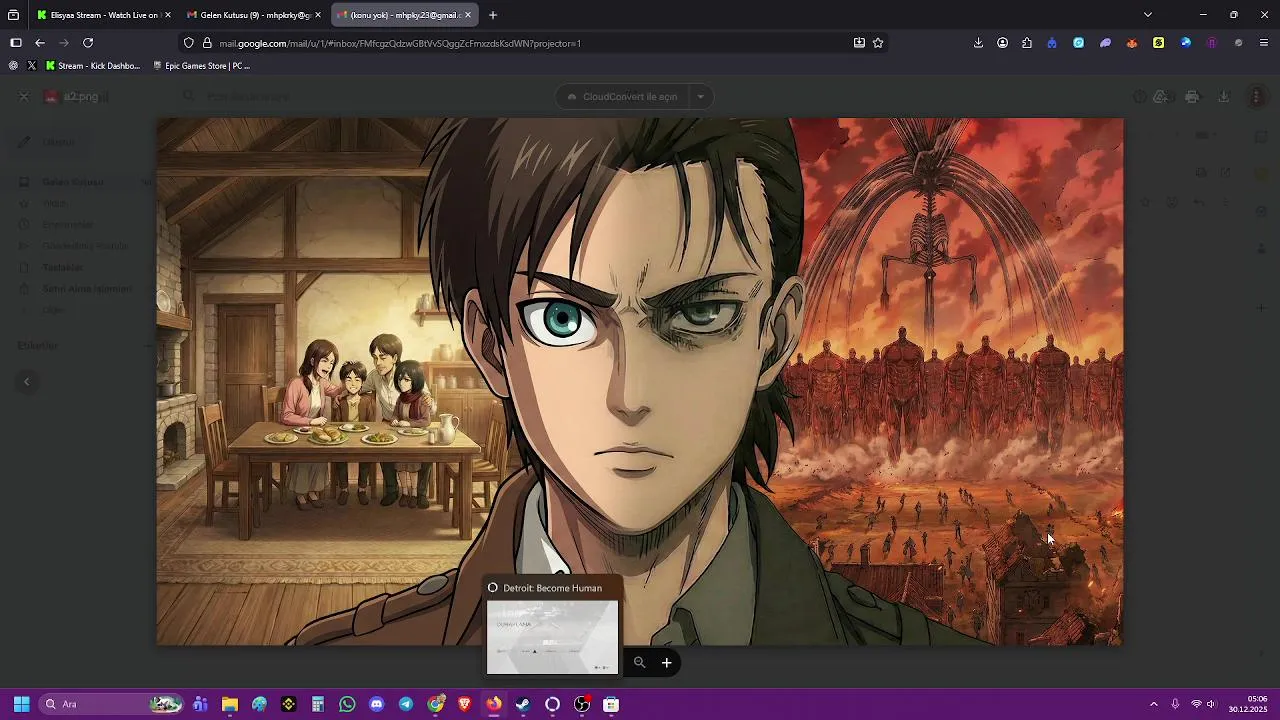Click the install/open-in-app address bar icon

tap(859, 43)
